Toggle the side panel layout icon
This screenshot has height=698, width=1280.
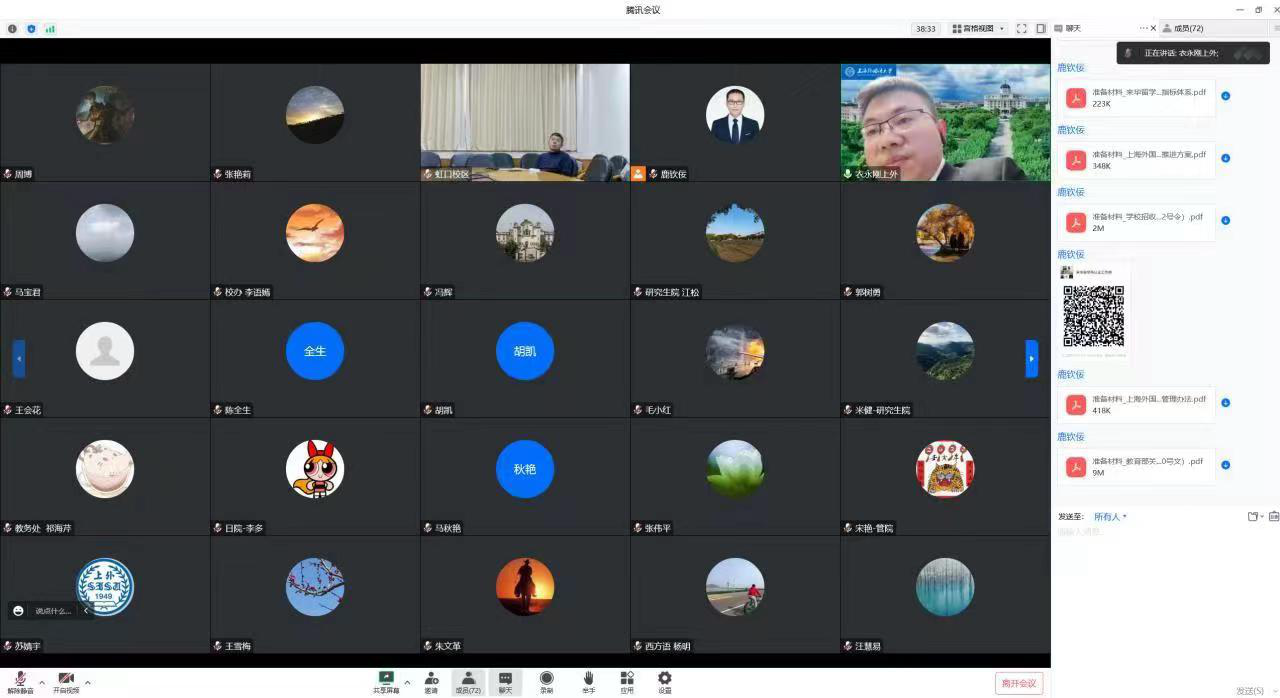coord(1041,29)
